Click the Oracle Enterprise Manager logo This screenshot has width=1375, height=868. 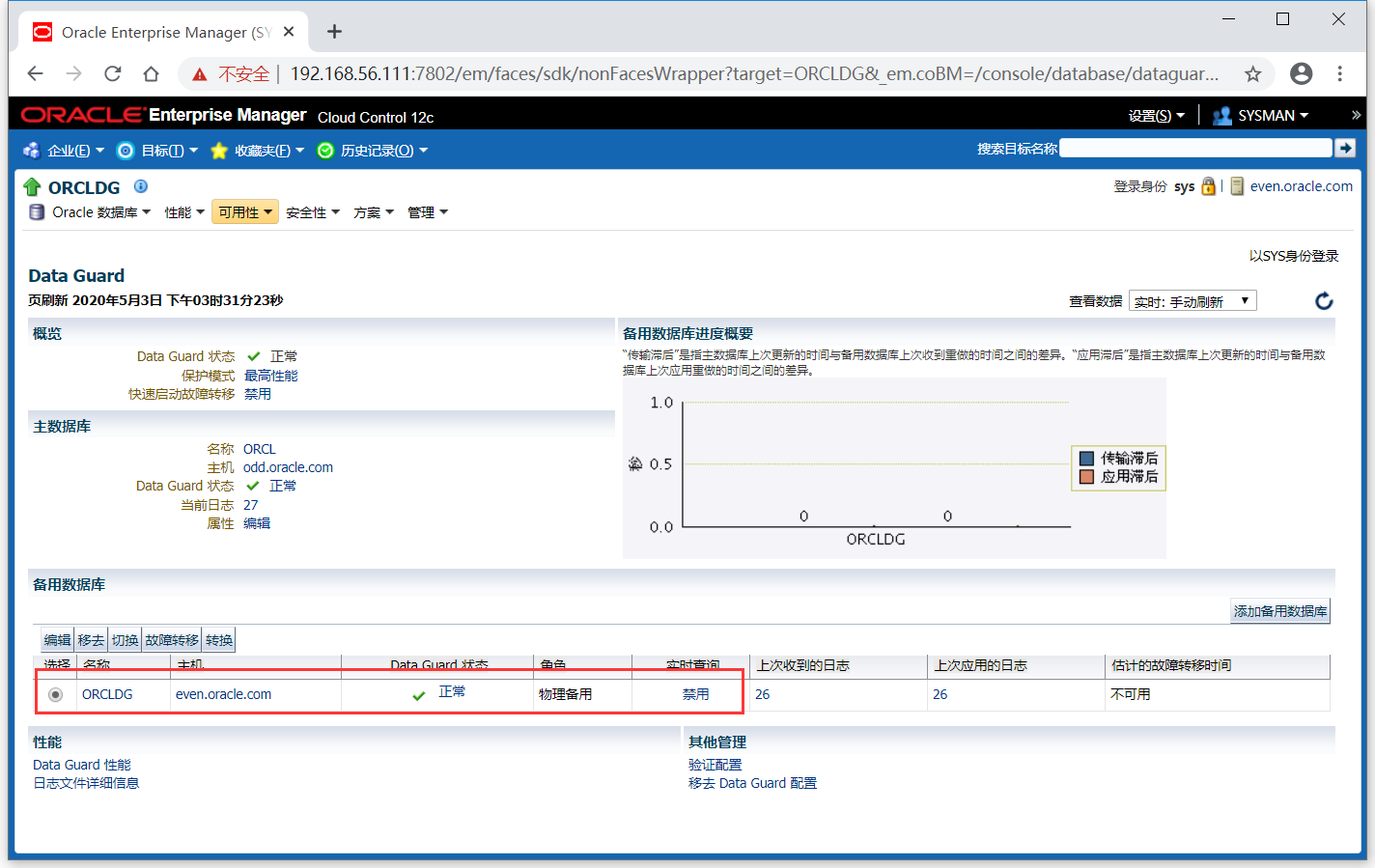(x=163, y=115)
